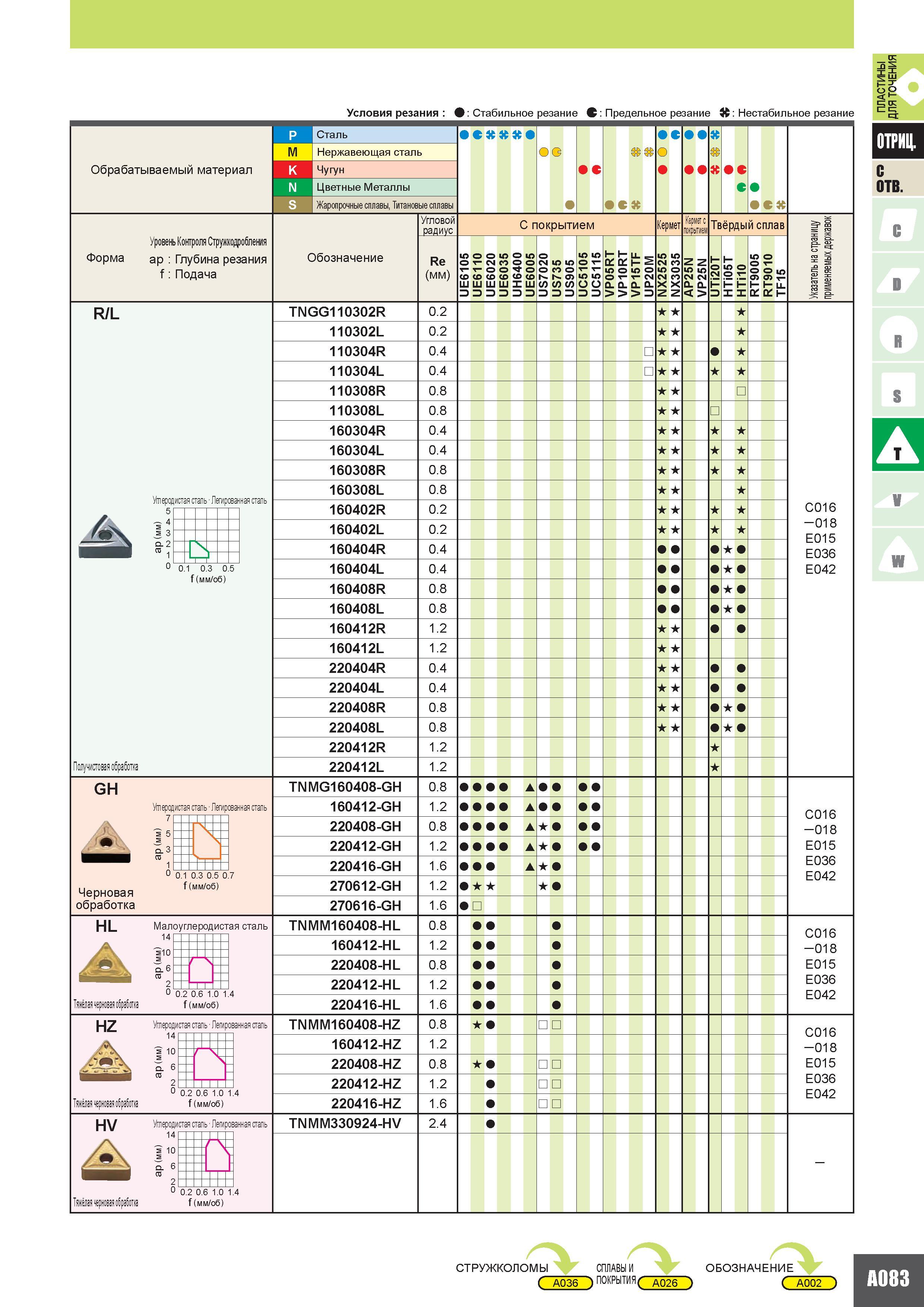
Task: Click the brown S material swatch
Action: click(x=292, y=205)
